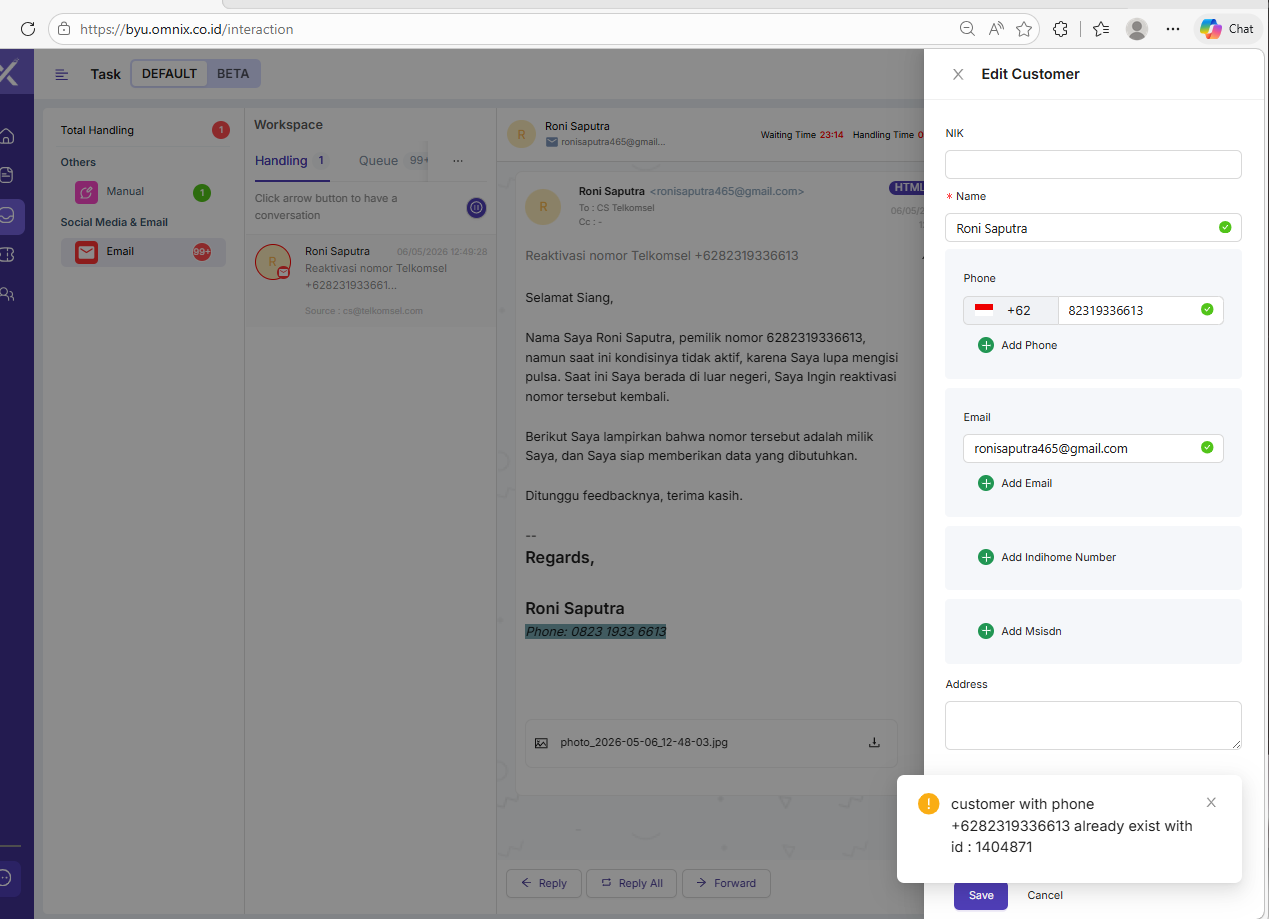Open Roni Saputra conversation in list
This screenshot has width=1269, height=919.
pos(371,282)
